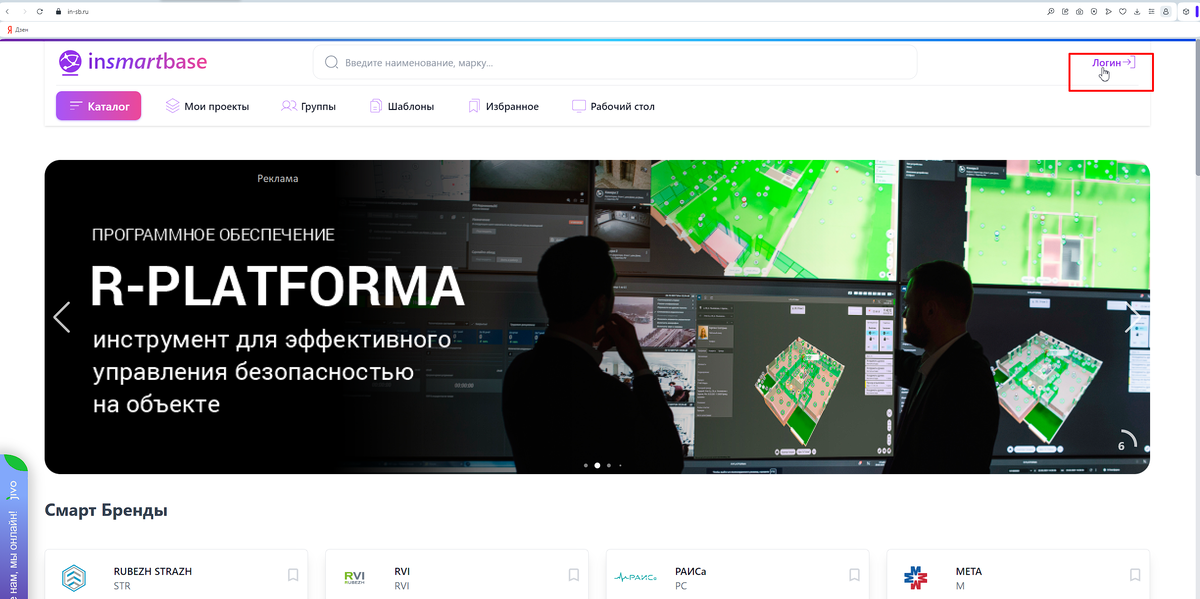This screenshot has width=1200, height=599.
Task: Open the browser downloads icon
Action: coord(1135,11)
